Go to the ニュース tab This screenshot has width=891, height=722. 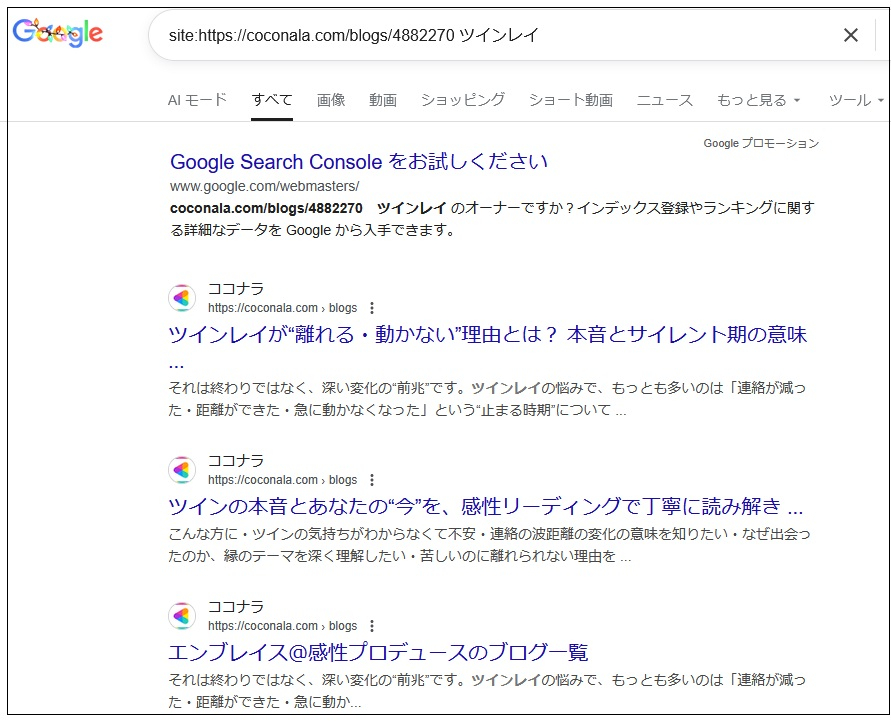point(665,100)
